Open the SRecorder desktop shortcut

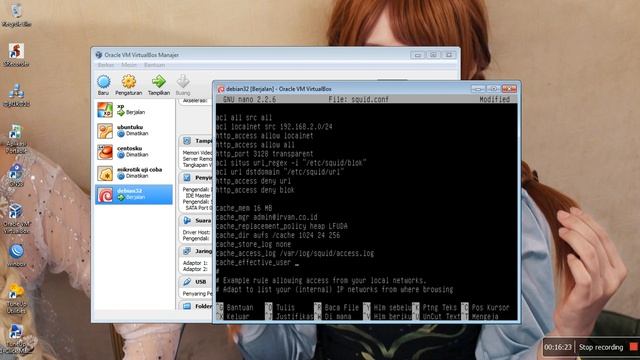(16, 55)
